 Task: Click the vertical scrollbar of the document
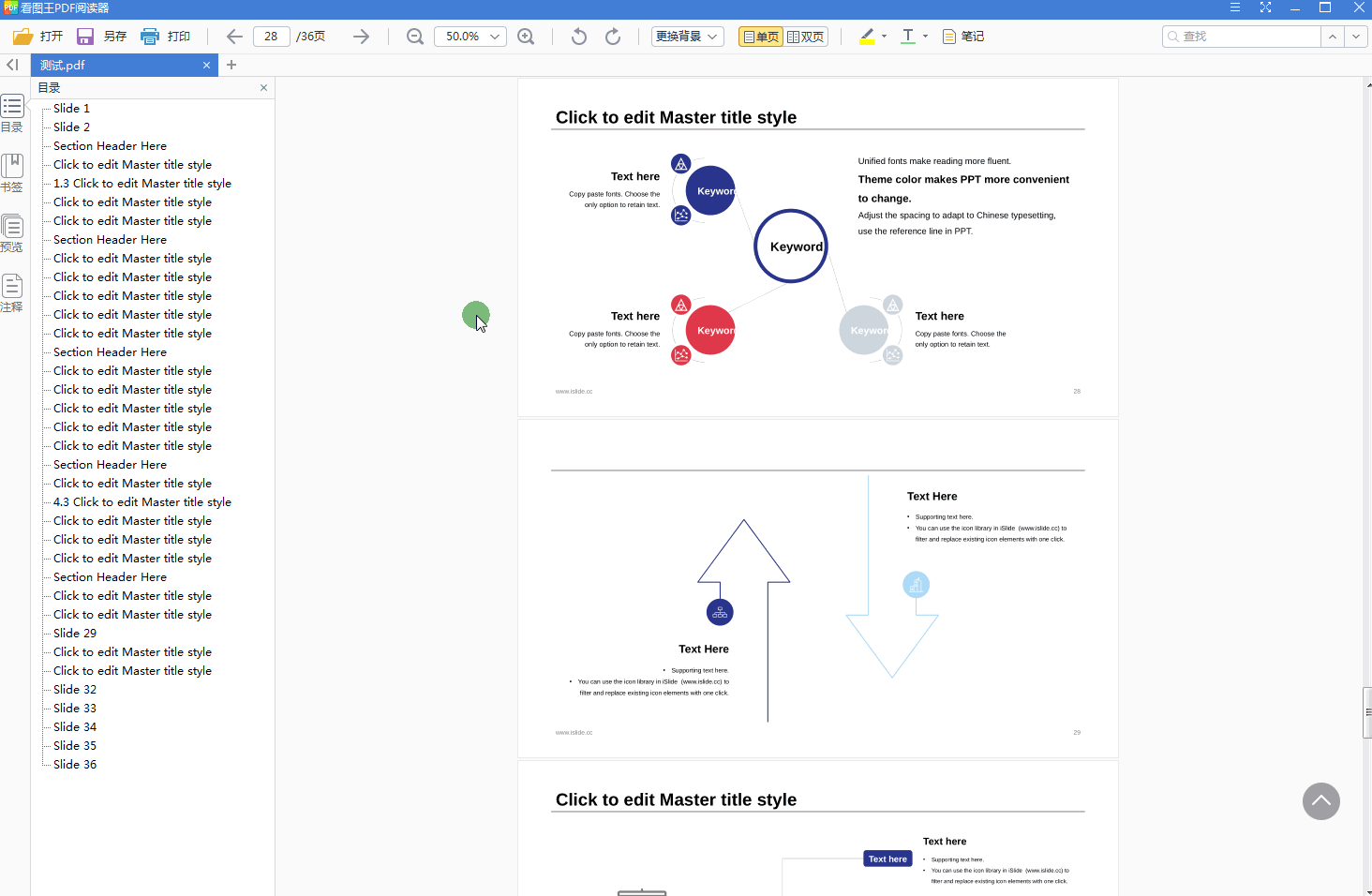1367,714
